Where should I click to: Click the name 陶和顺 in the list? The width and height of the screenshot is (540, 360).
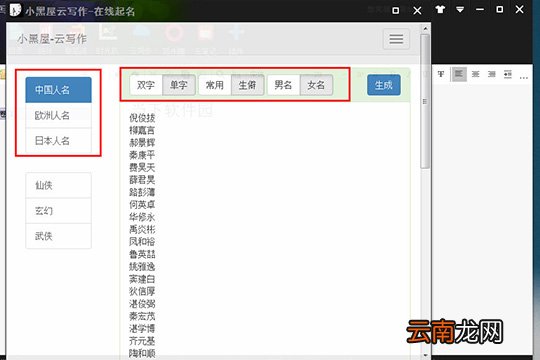tap(142, 353)
